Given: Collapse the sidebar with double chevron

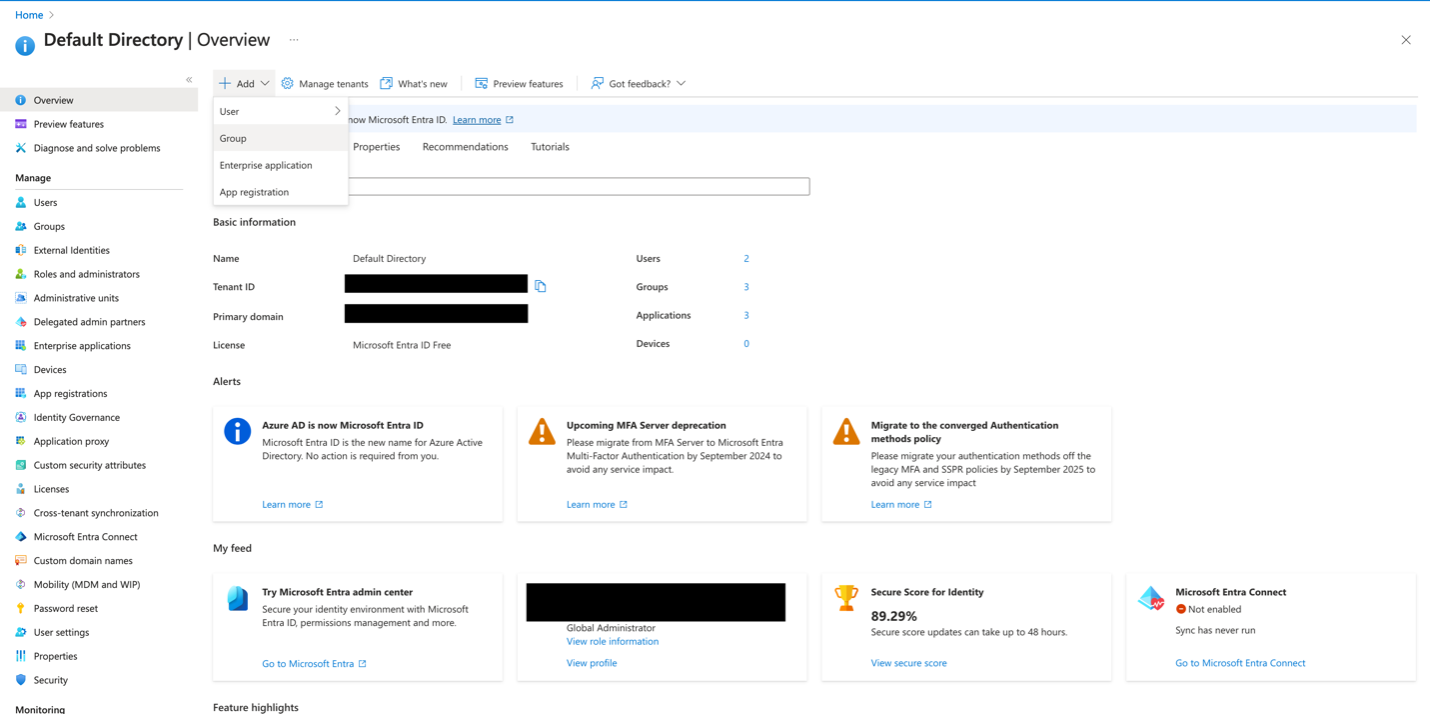Looking at the screenshot, I should click(189, 80).
